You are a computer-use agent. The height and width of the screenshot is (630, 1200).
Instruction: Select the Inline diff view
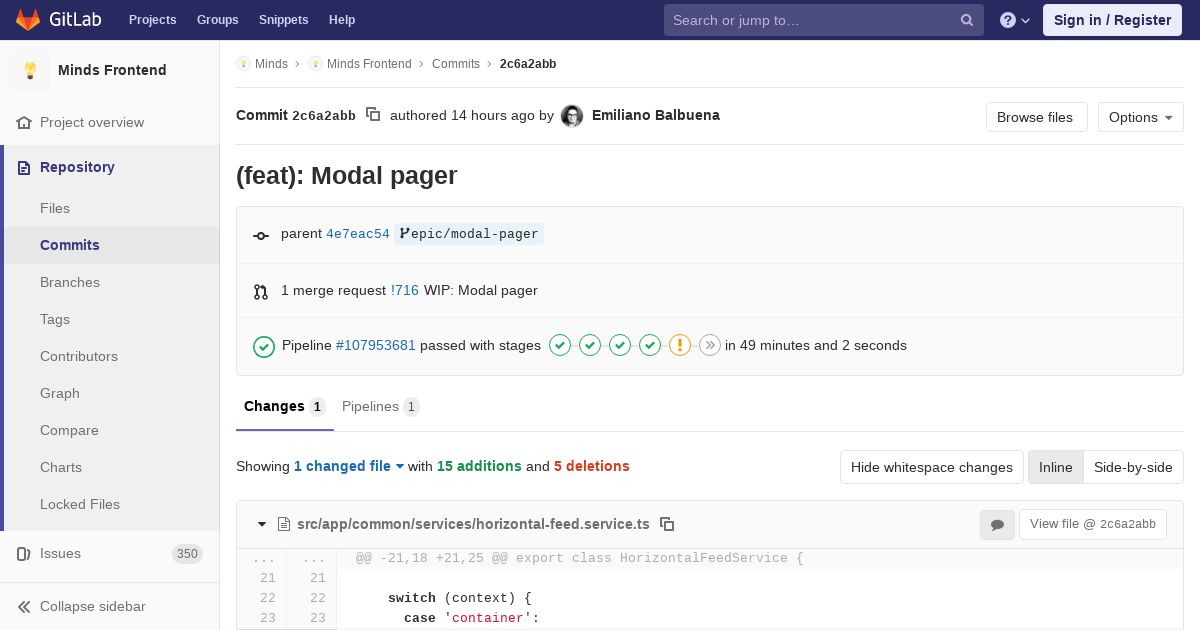click(x=1055, y=467)
